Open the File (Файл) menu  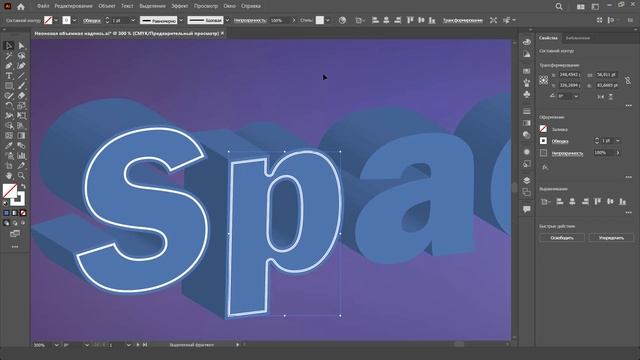pos(43,6)
